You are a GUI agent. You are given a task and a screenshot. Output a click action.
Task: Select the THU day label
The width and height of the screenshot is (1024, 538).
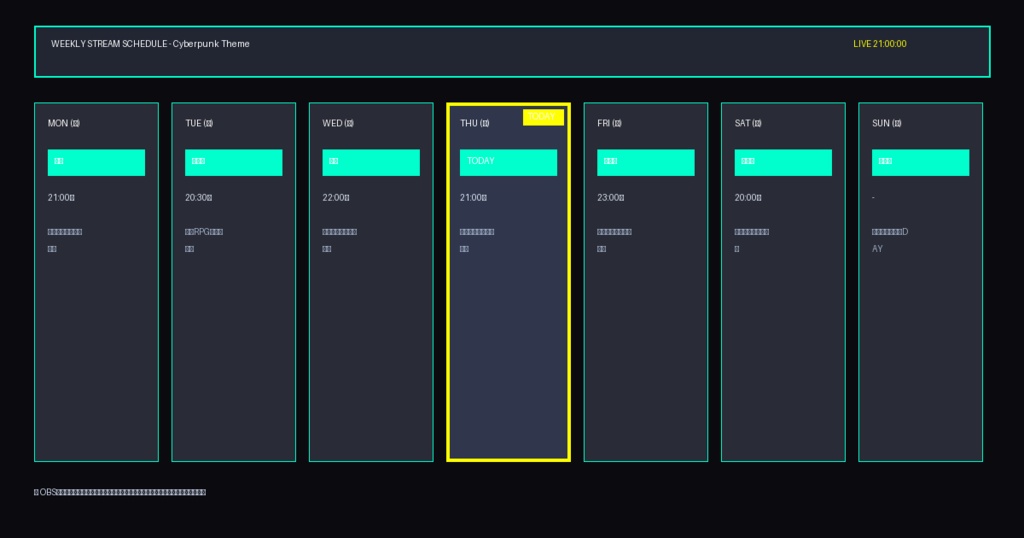(x=475, y=123)
